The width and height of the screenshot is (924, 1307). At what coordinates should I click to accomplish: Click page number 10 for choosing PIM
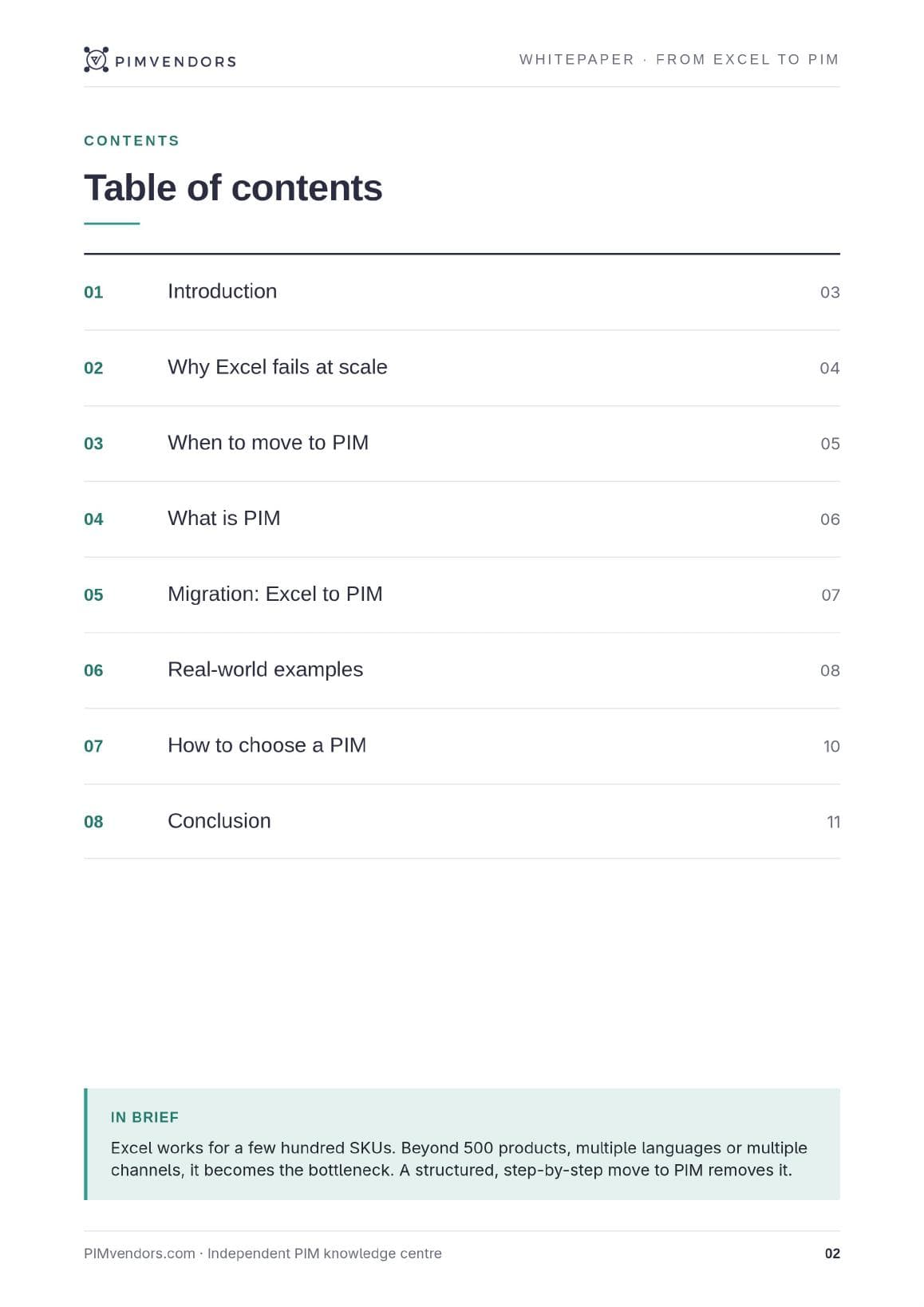coord(831,746)
